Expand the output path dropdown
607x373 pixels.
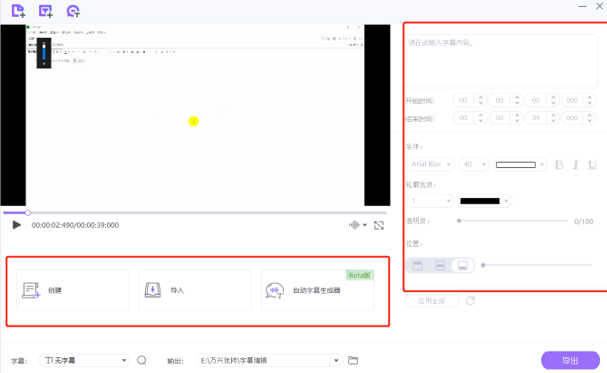pos(336,360)
